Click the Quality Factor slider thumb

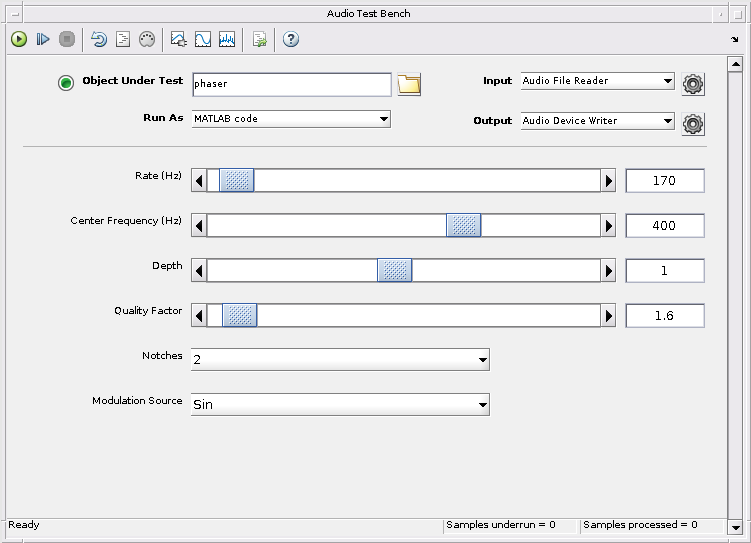point(239,316)
